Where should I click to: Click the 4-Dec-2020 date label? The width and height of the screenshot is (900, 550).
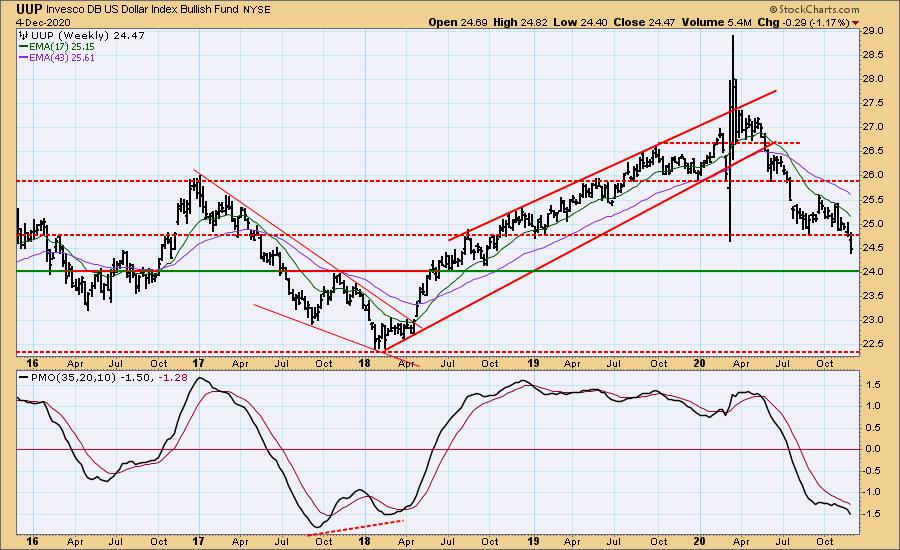pyautogui.click(x=43, y=22)
